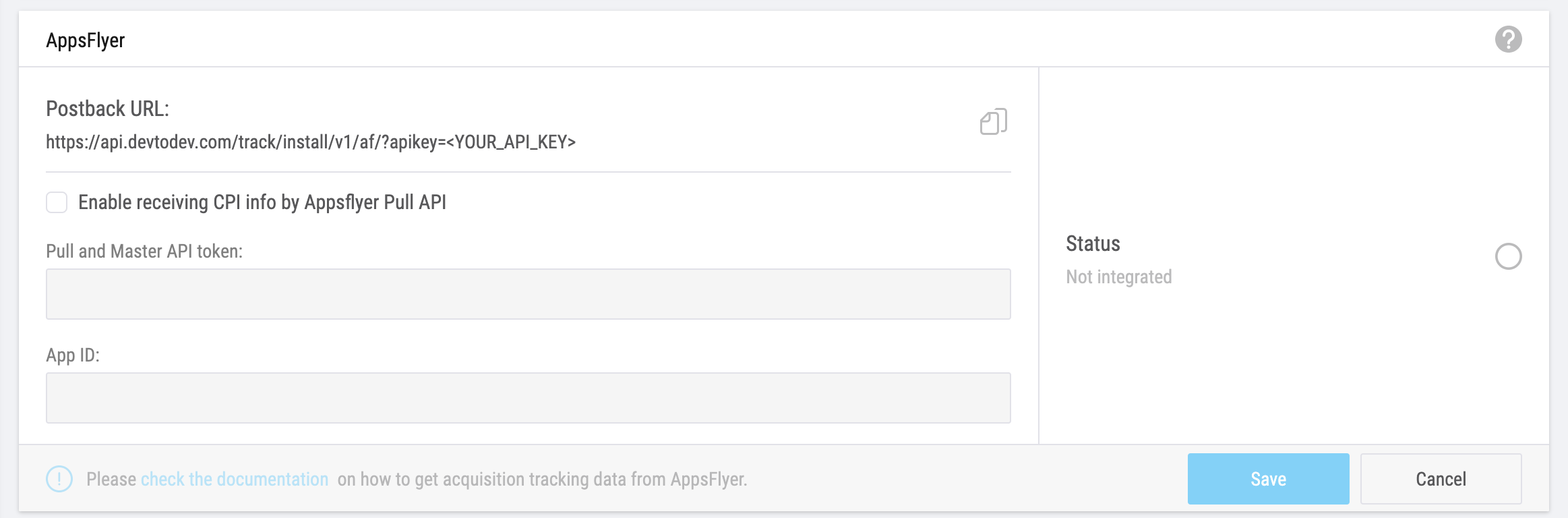Screen dimensions: 1568x518
Task: Click the AppsFlyer panel title
Action: (x=85, y=40)
